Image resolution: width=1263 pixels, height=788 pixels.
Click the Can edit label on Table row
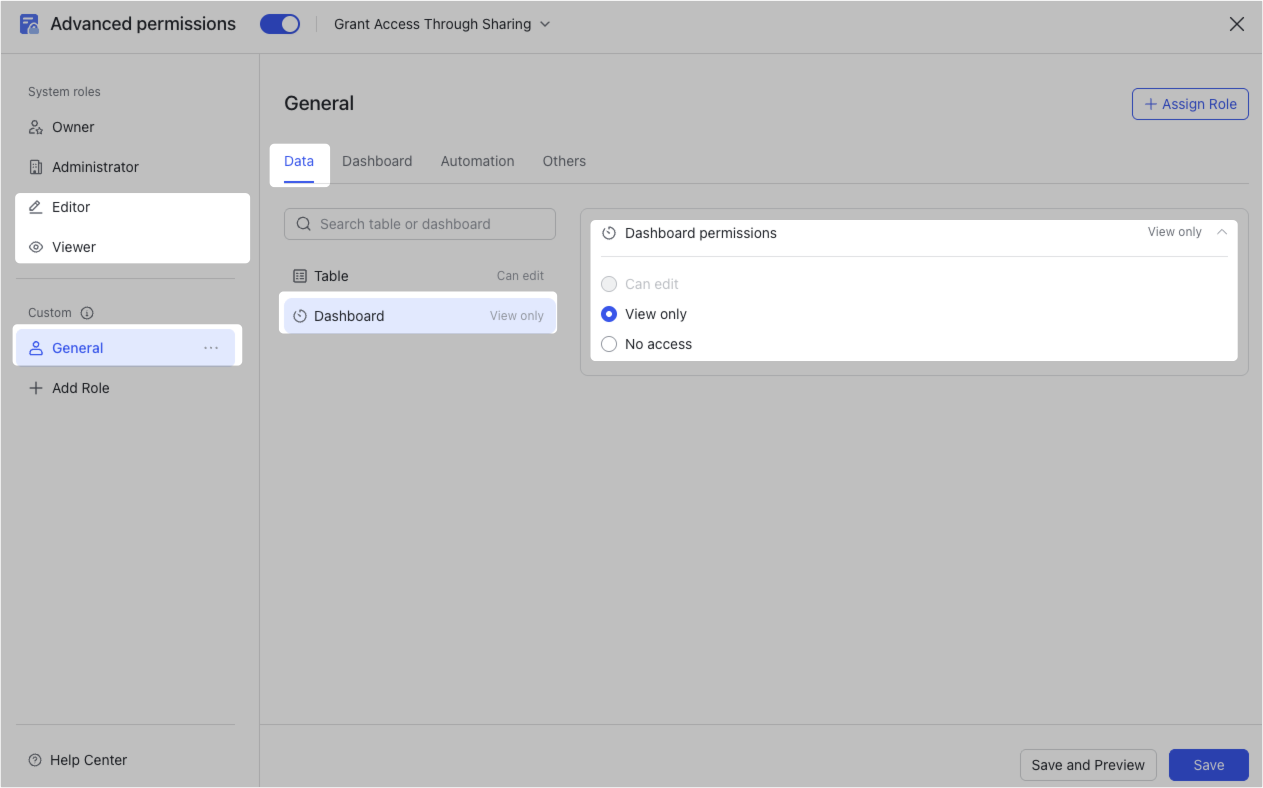click(x=520, y=276)
